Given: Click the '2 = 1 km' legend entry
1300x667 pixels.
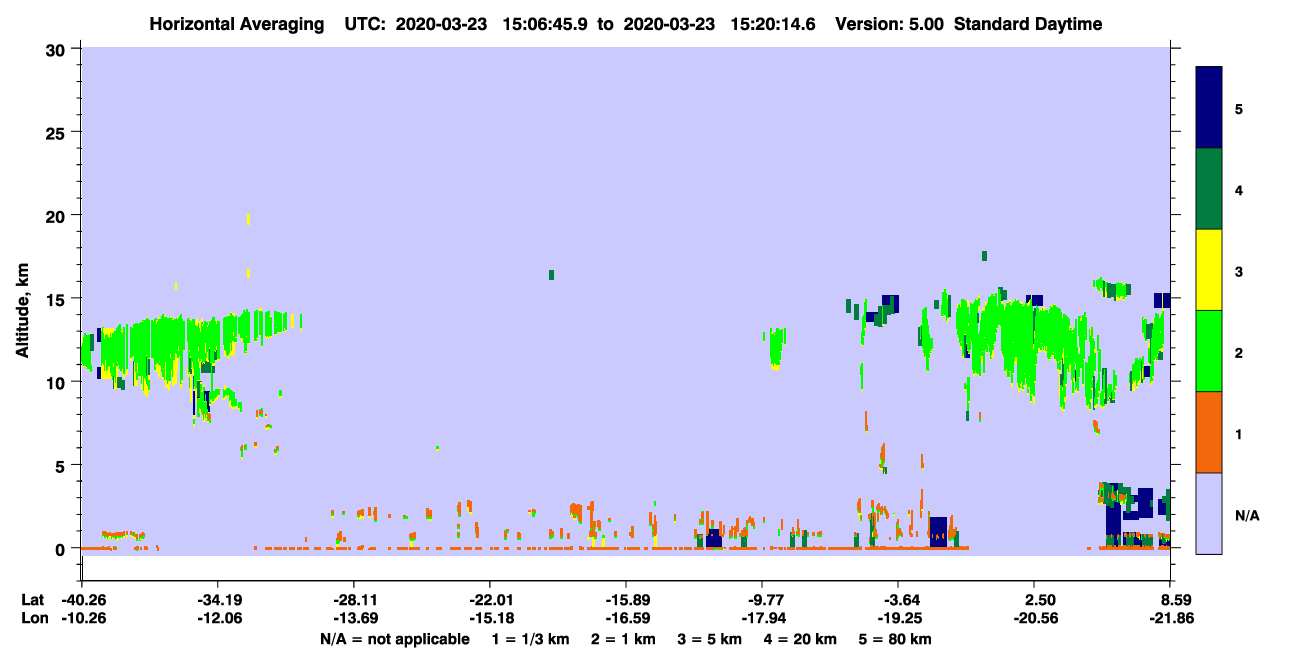Looking at the screenshot, I should click(623, 639).
